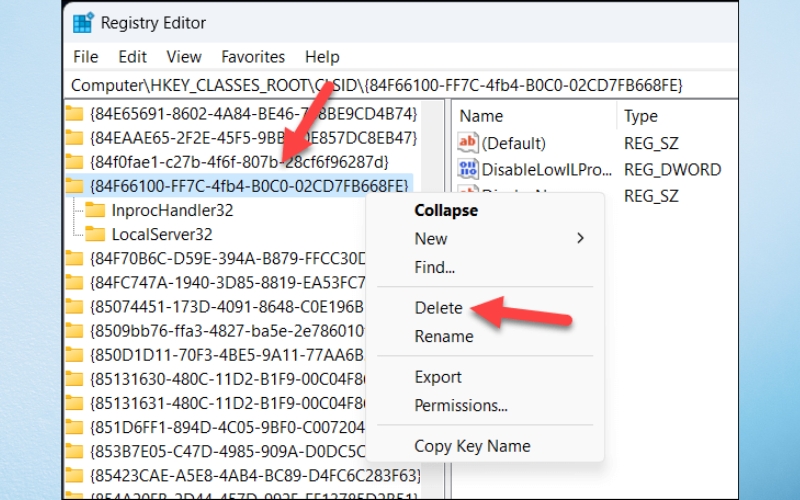Open the New submenu in context menu
Viewport: 800px width, 500px height.
(485, 238)
